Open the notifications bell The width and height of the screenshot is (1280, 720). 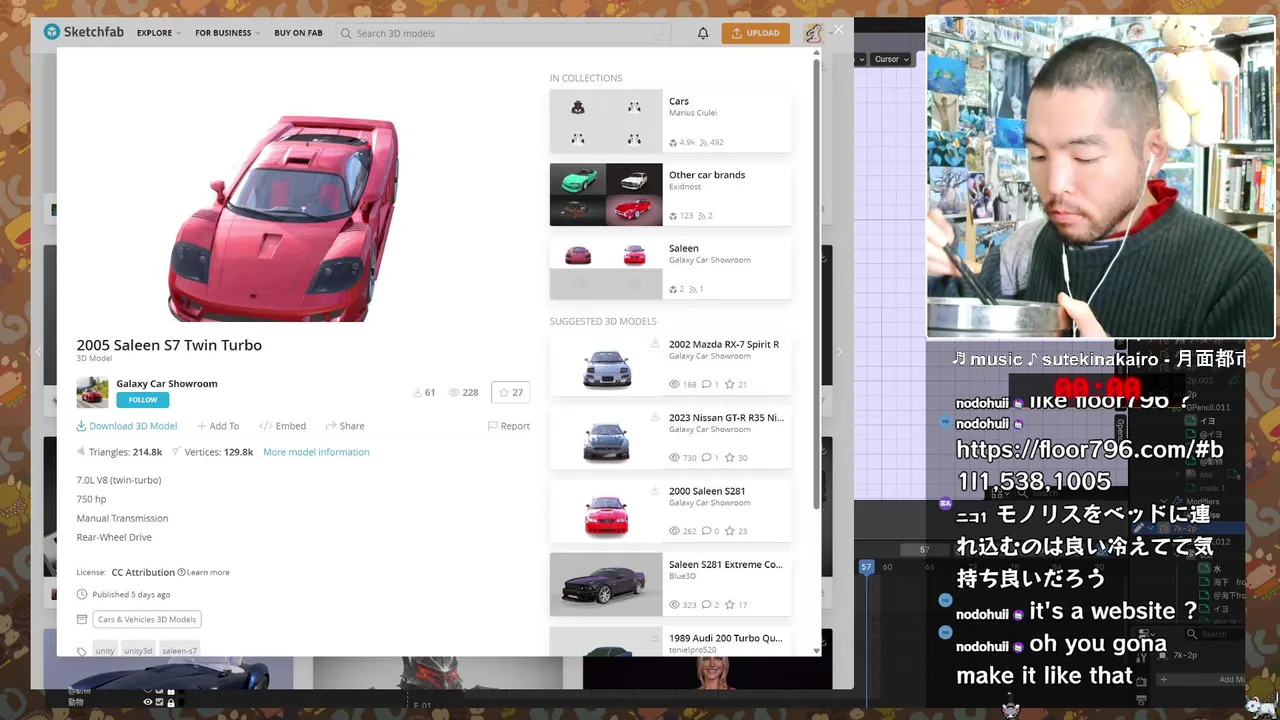click(703, 33)
